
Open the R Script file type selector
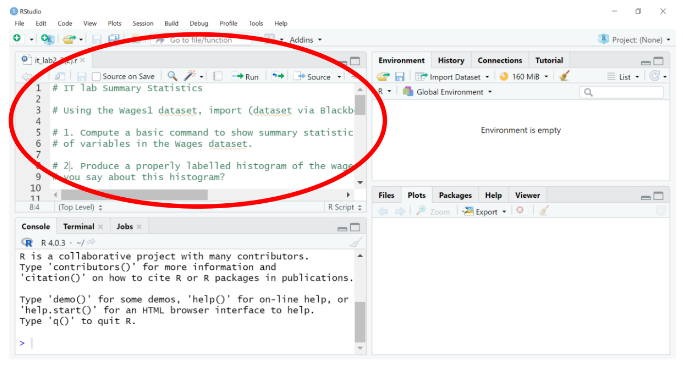click(345, 207)
